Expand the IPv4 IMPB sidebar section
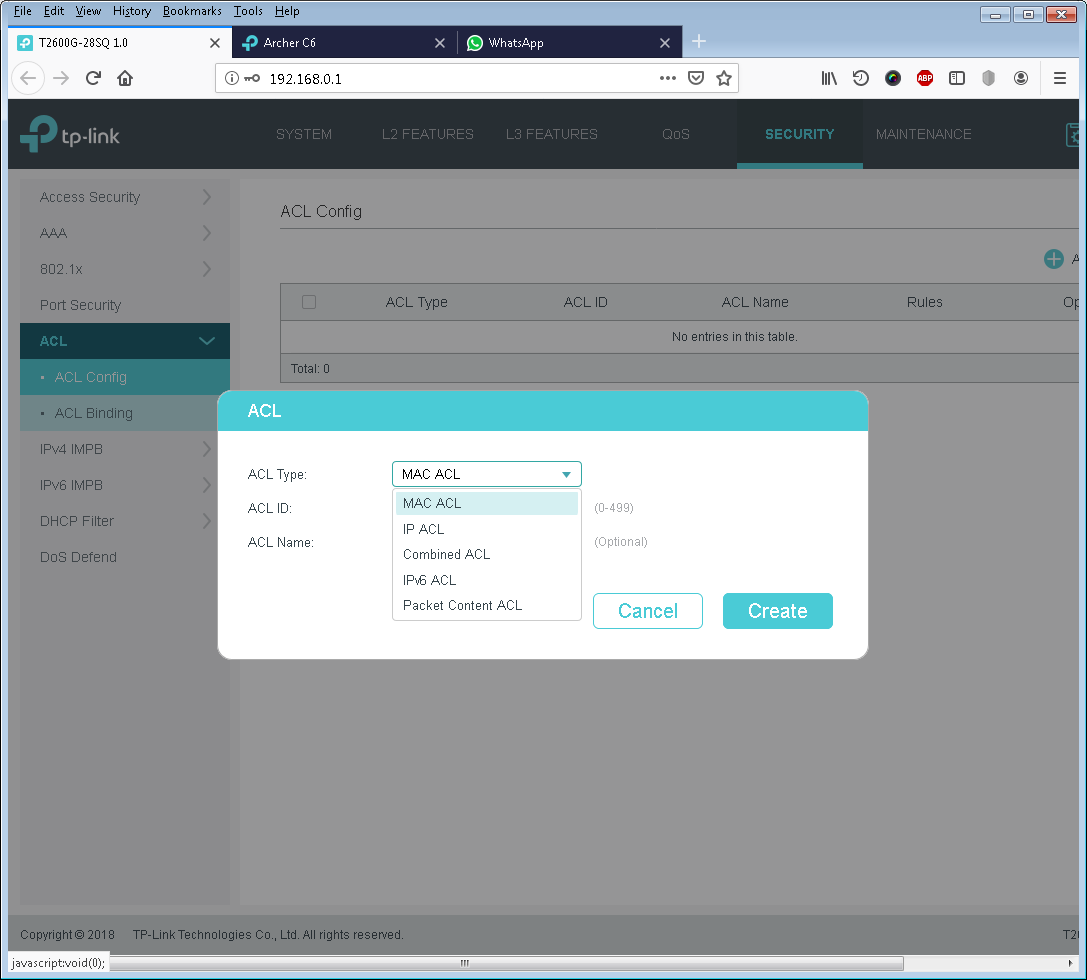The height and width of the screenshot is (980, 1087). click(x=125, y=449)
